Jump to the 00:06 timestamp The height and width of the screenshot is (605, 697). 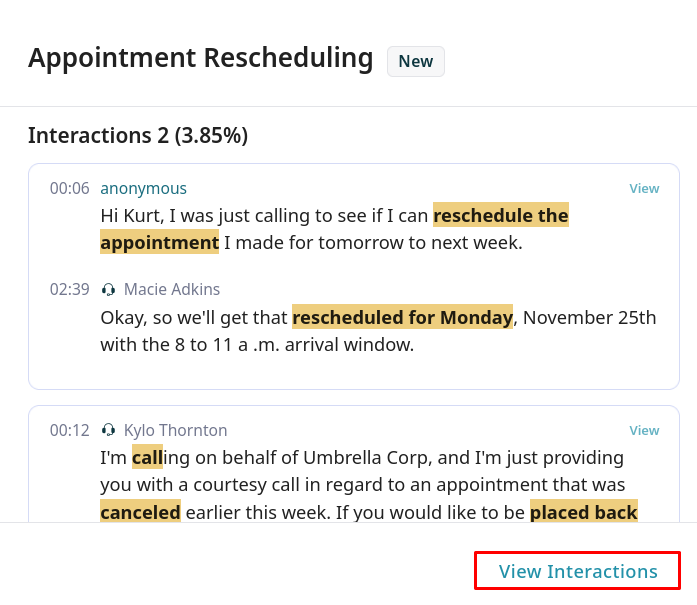click(70, 188)
